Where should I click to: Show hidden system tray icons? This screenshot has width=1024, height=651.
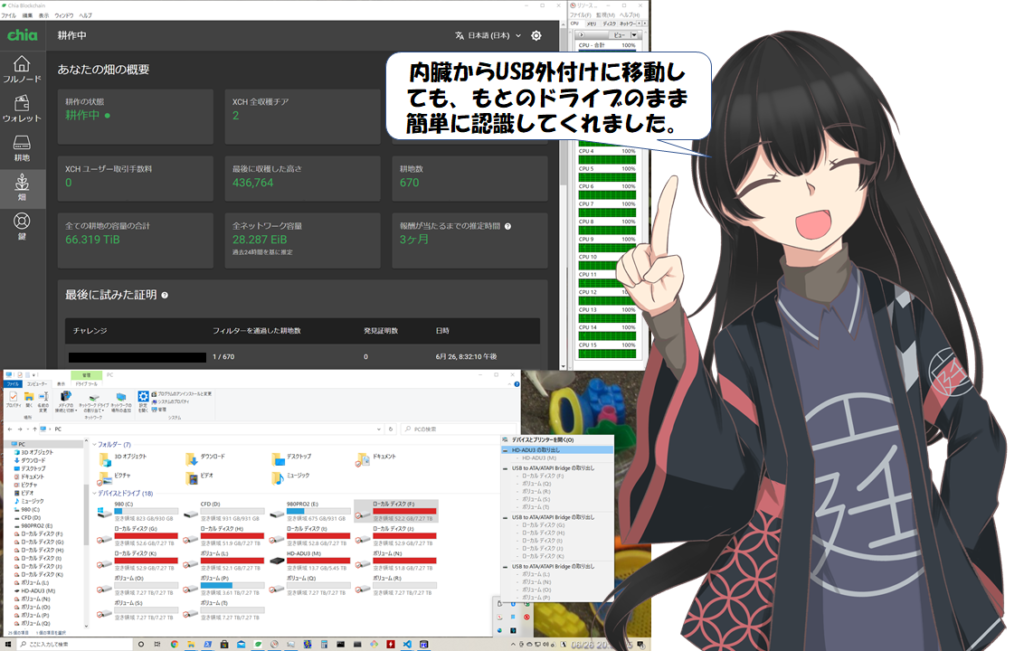[x=513, y=644]
